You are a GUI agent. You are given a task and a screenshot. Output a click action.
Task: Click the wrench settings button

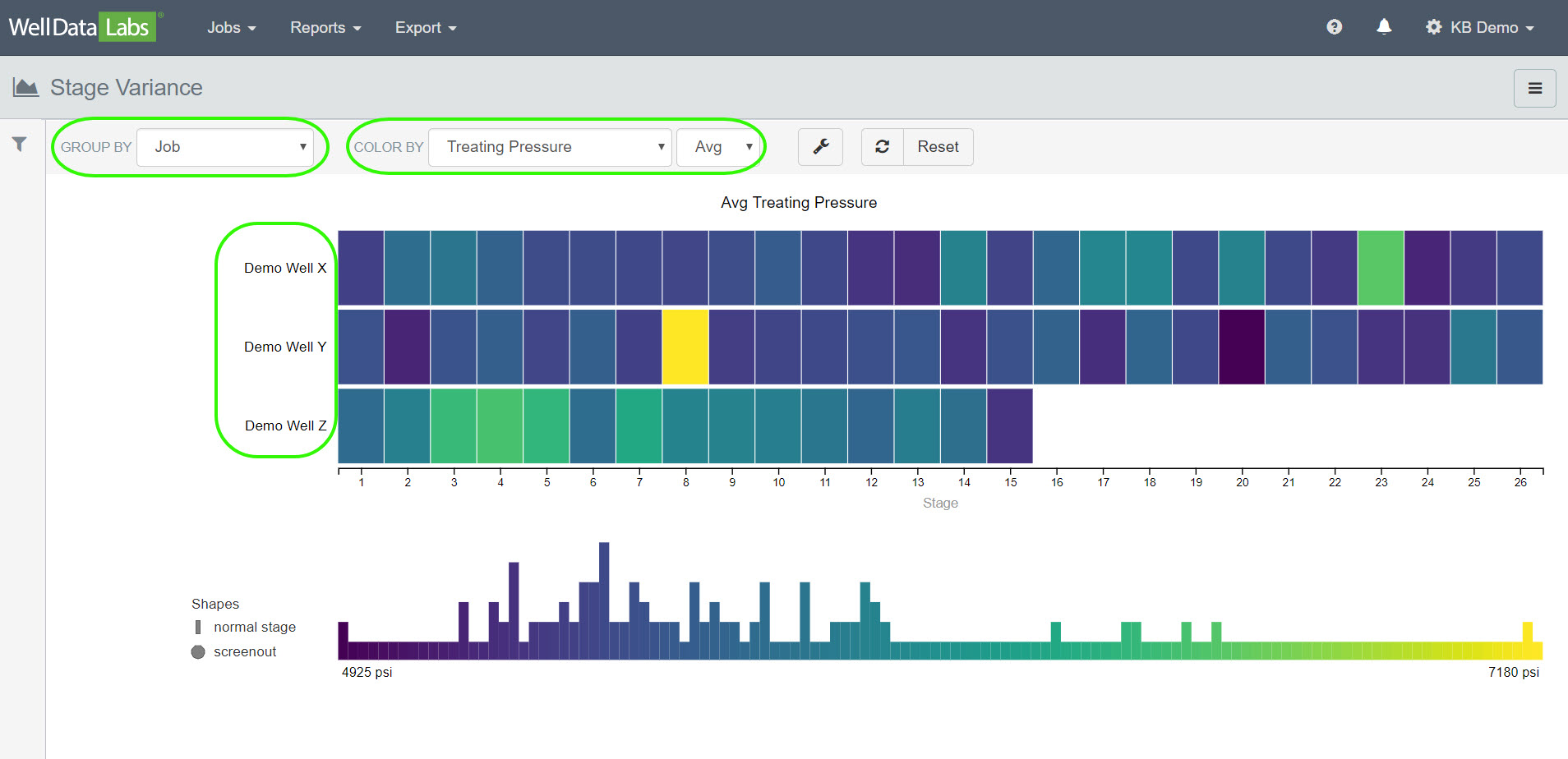pos(820,147)
